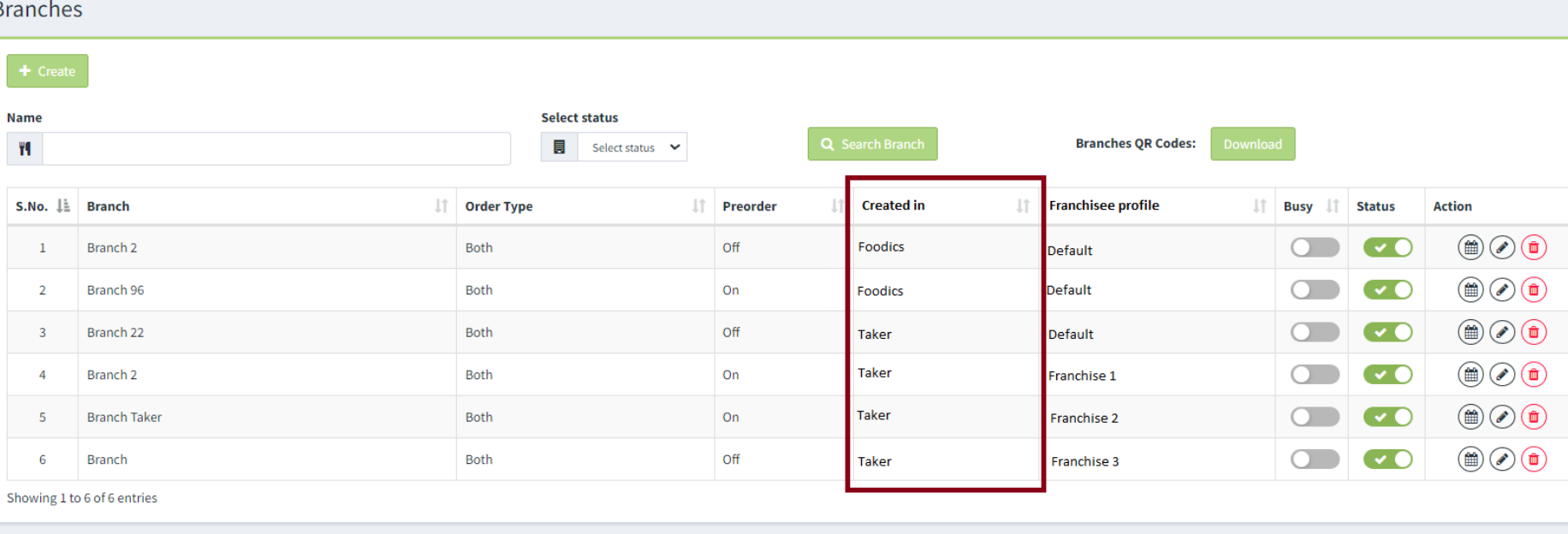The height and width of the screenshot is (534, 1568).
Task: Delete row 1 Branch 2 using trash icon
Action: [1534, 247]
